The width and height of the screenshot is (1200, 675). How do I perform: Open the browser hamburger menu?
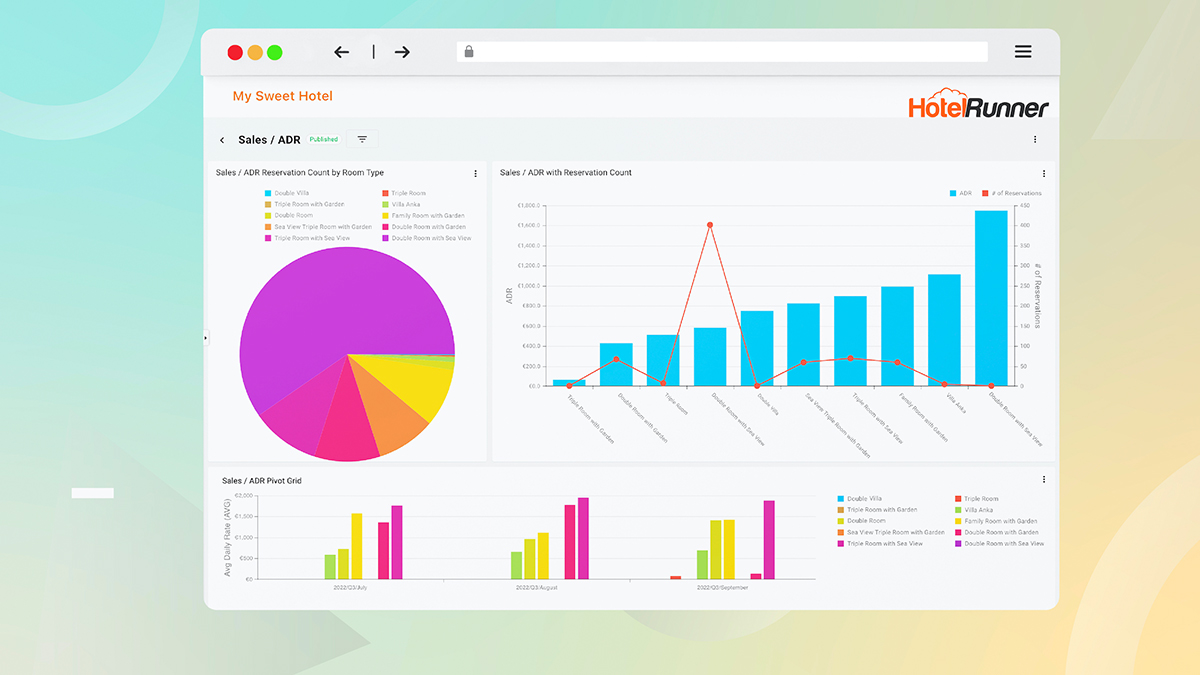[x=1023, y=52]
